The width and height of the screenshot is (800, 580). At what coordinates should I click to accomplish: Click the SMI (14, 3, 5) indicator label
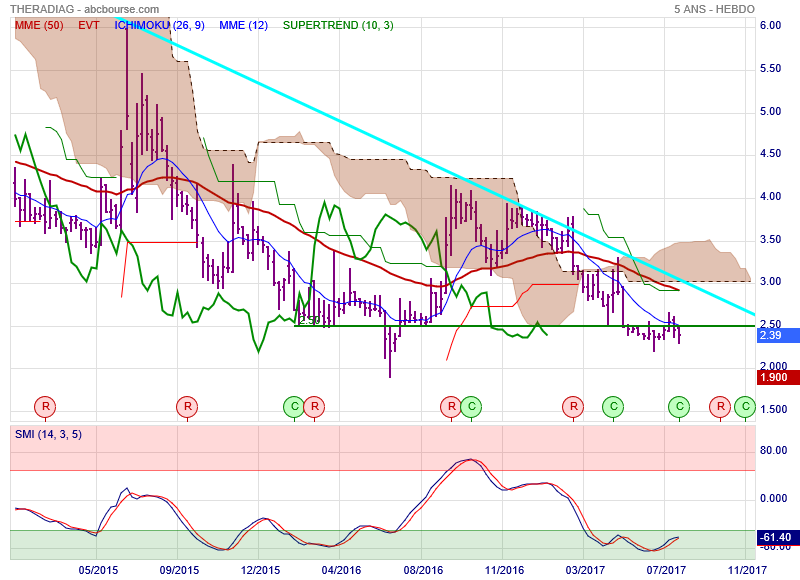click(x=50, y=434)
